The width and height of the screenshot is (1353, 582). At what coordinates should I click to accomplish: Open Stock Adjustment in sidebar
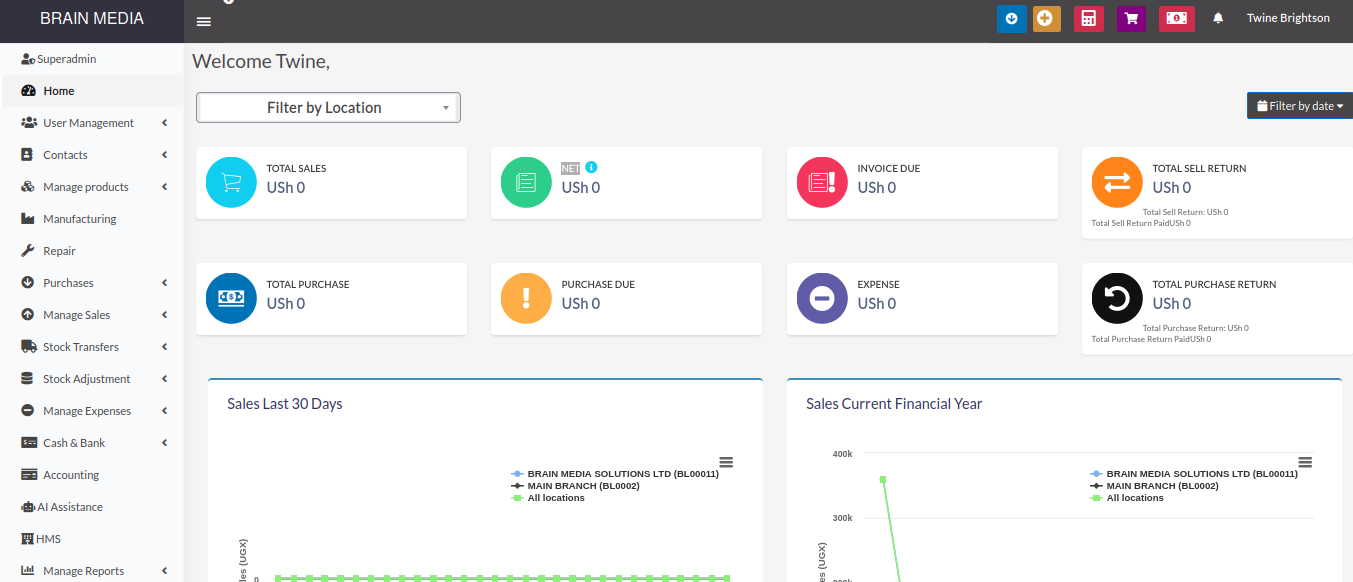pyautogui.click(x=92, y=379)
